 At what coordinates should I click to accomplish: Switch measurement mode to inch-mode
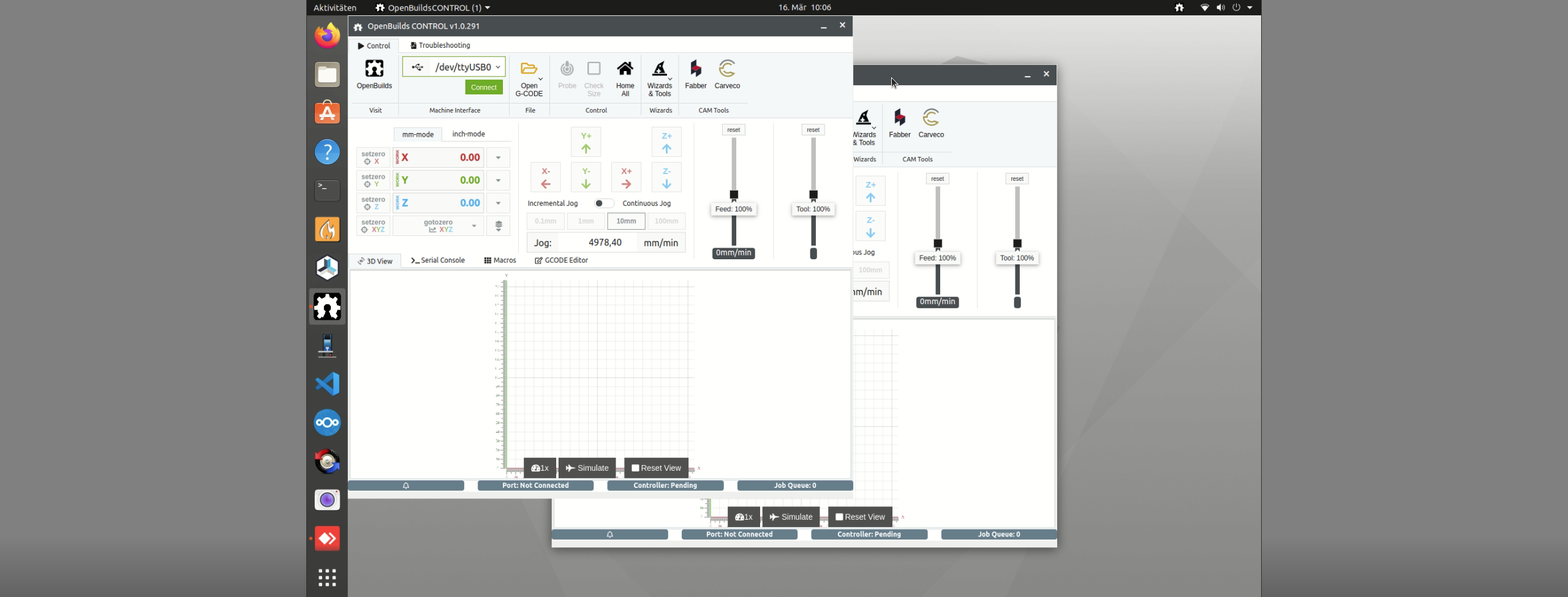(469, 134)
